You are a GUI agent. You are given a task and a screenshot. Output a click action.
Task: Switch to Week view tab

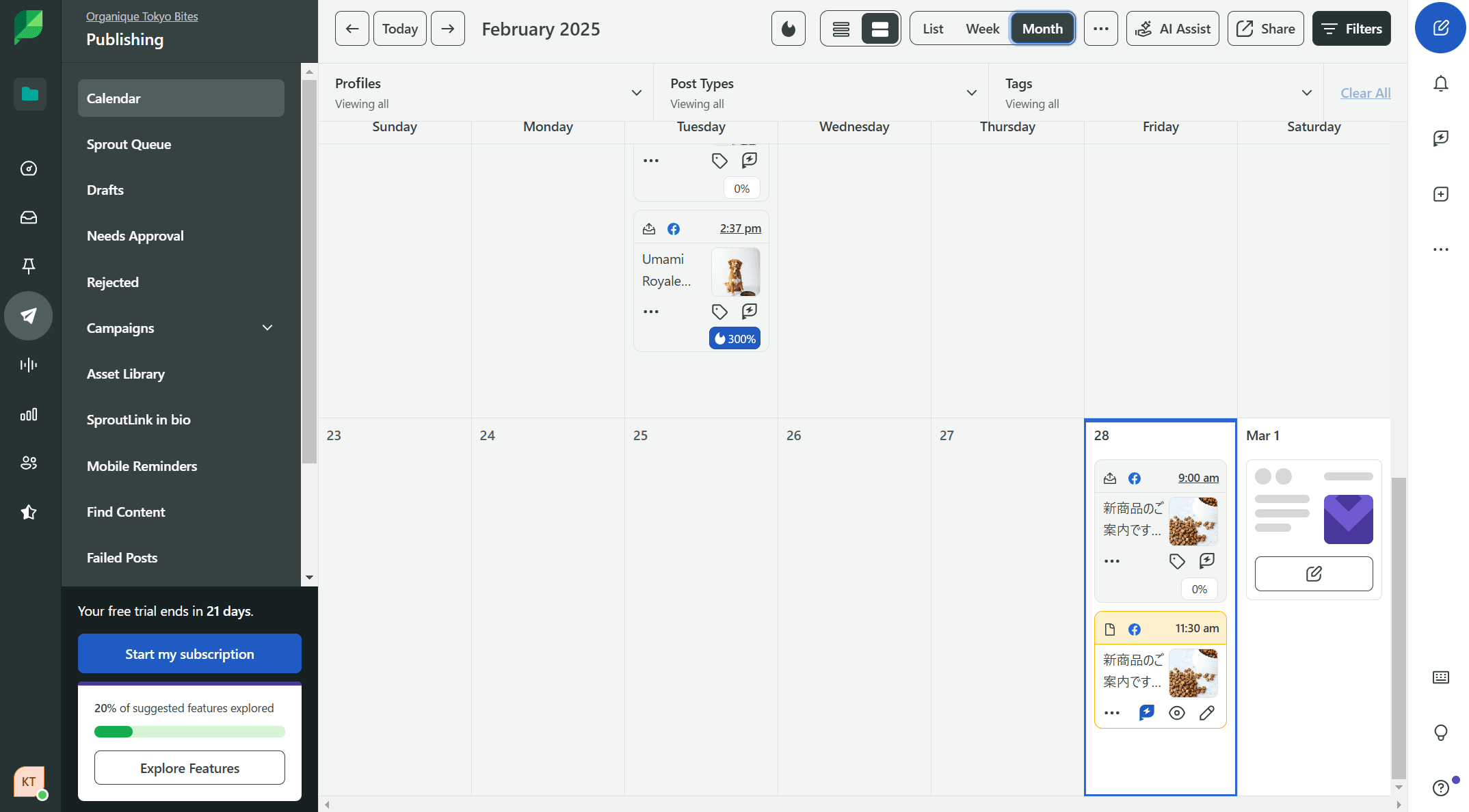point(982,29)
